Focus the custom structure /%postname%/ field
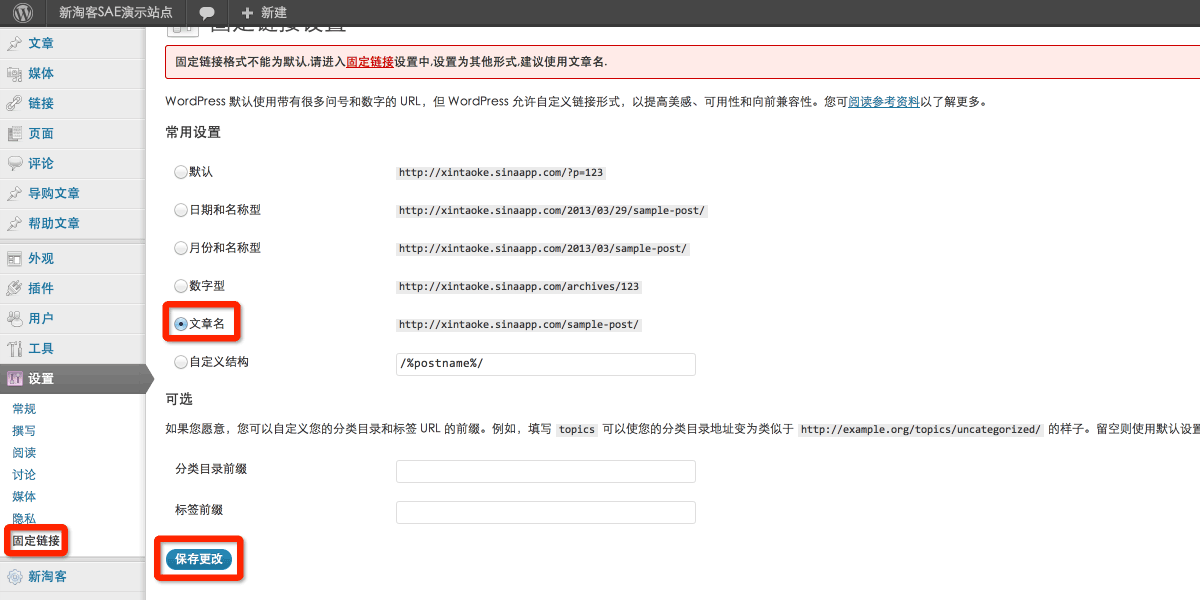This screenshot has height=600, width=1200. coord(546,364)
